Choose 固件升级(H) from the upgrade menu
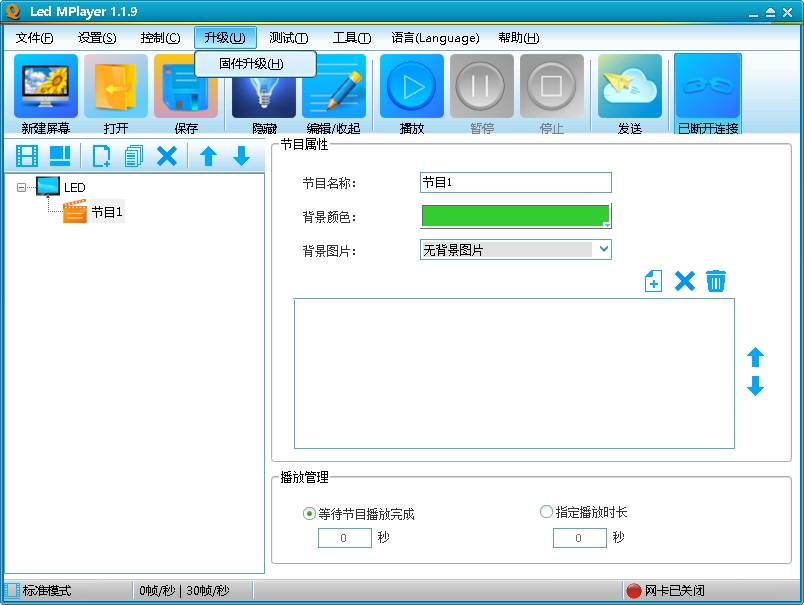Viewport: 804px width, 605px height. [x=251, y=64]
